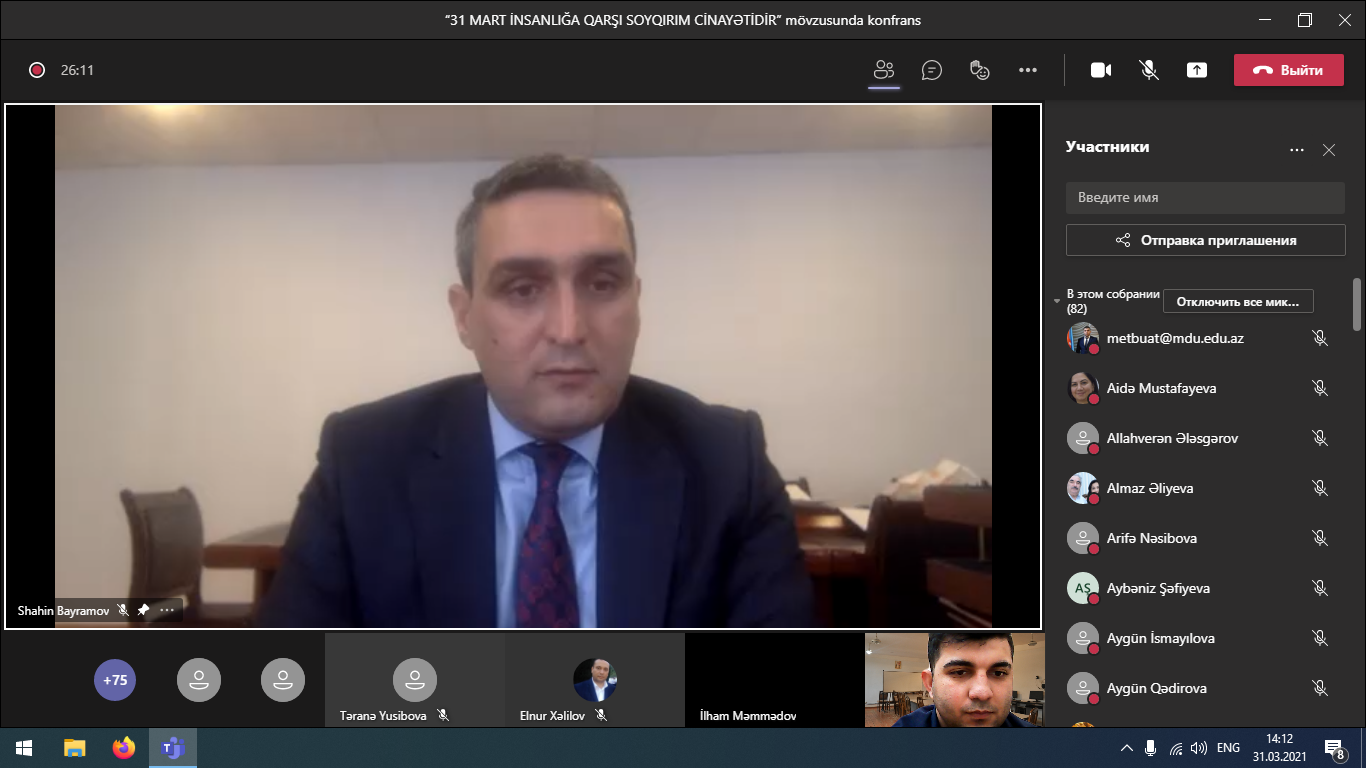The width and height of the screenshot is (1366, 768).
Task: Collapse the 'В этом собрании' participants list
Action: (1057, 301)
